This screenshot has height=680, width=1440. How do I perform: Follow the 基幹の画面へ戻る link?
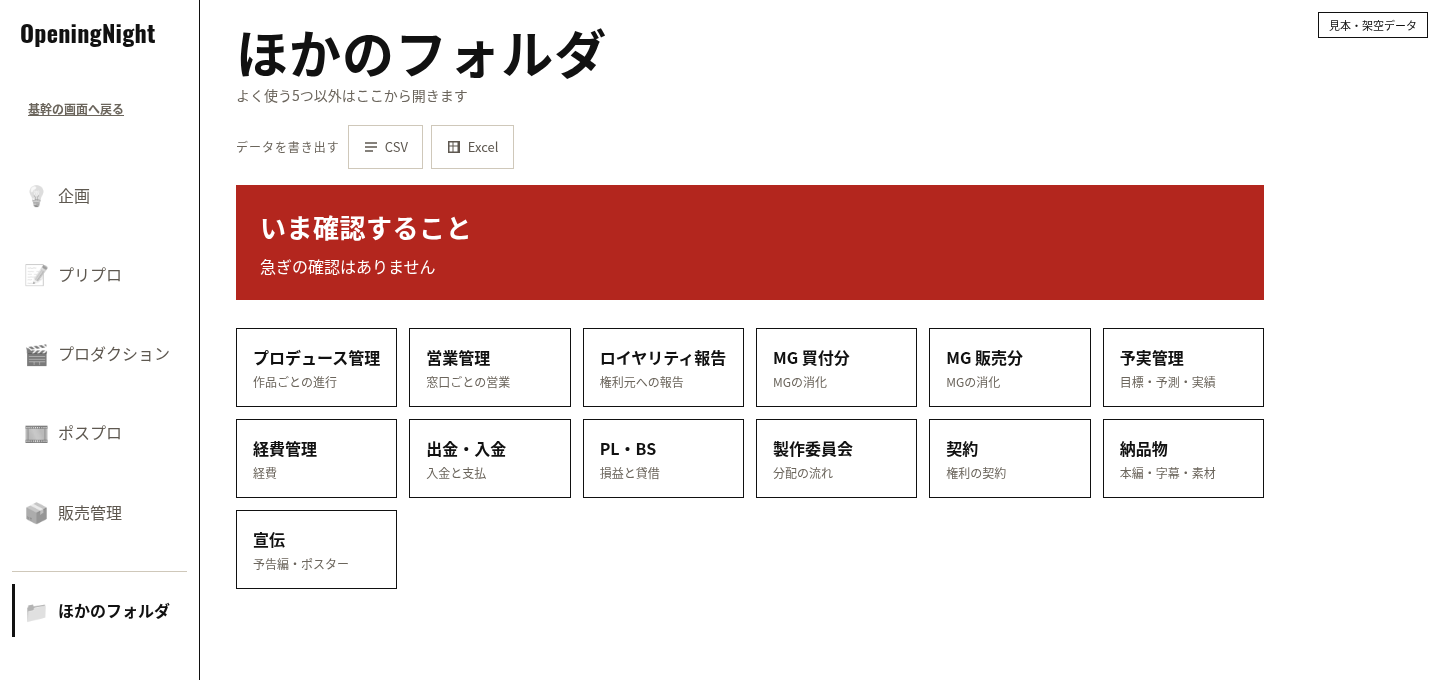coord(76,109)
